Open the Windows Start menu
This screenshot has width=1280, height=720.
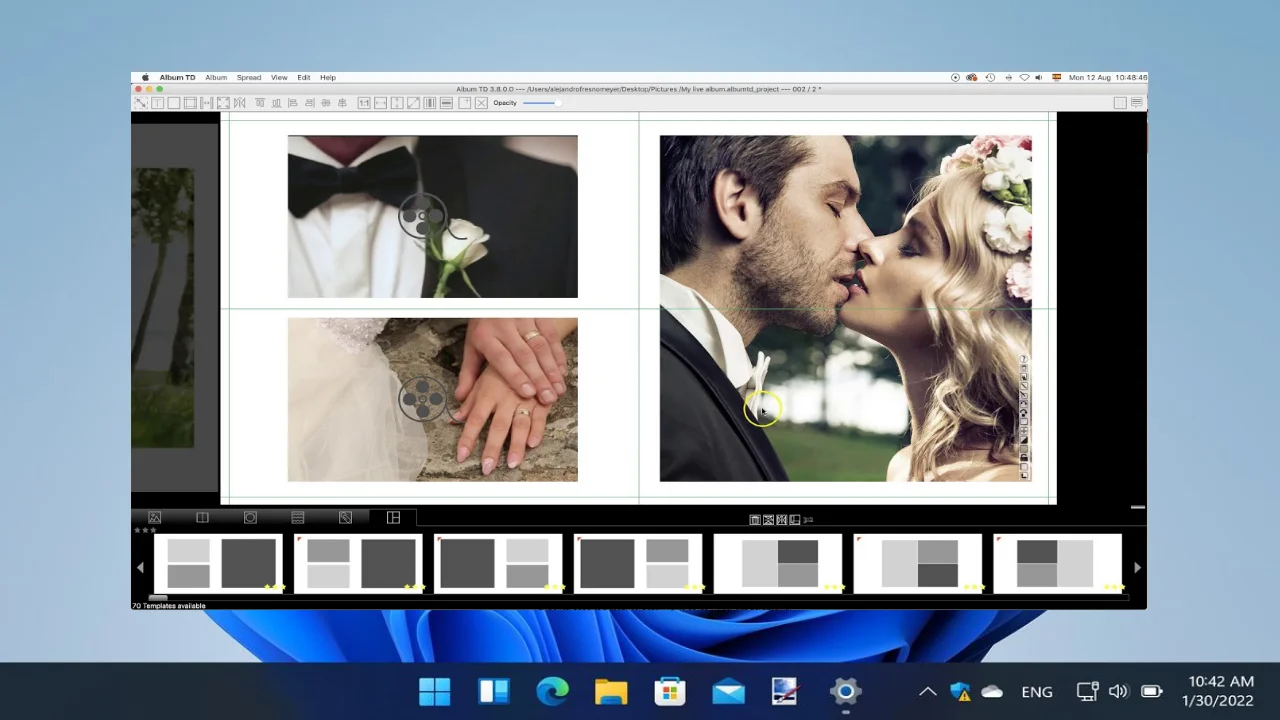(x=435, y=691)
